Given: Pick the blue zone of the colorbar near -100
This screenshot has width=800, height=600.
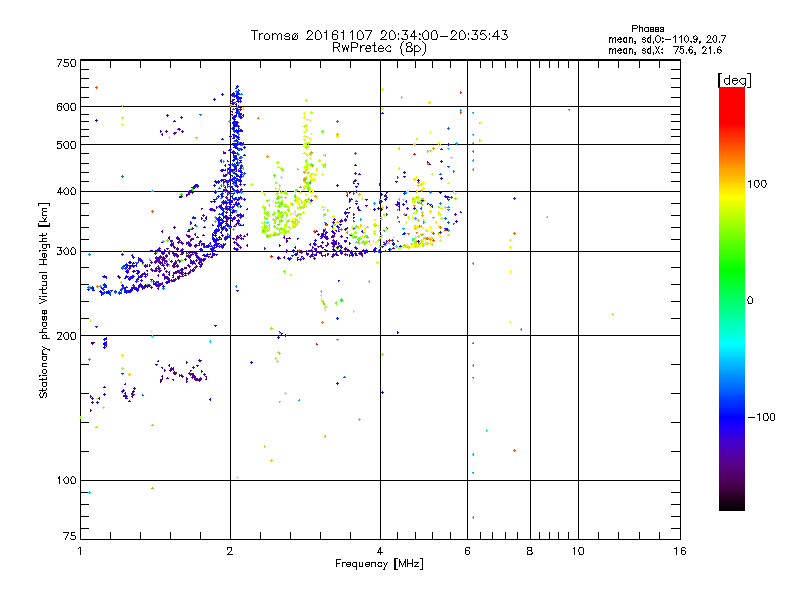Looking at the screenshot, I should click(x=732, y=417).
